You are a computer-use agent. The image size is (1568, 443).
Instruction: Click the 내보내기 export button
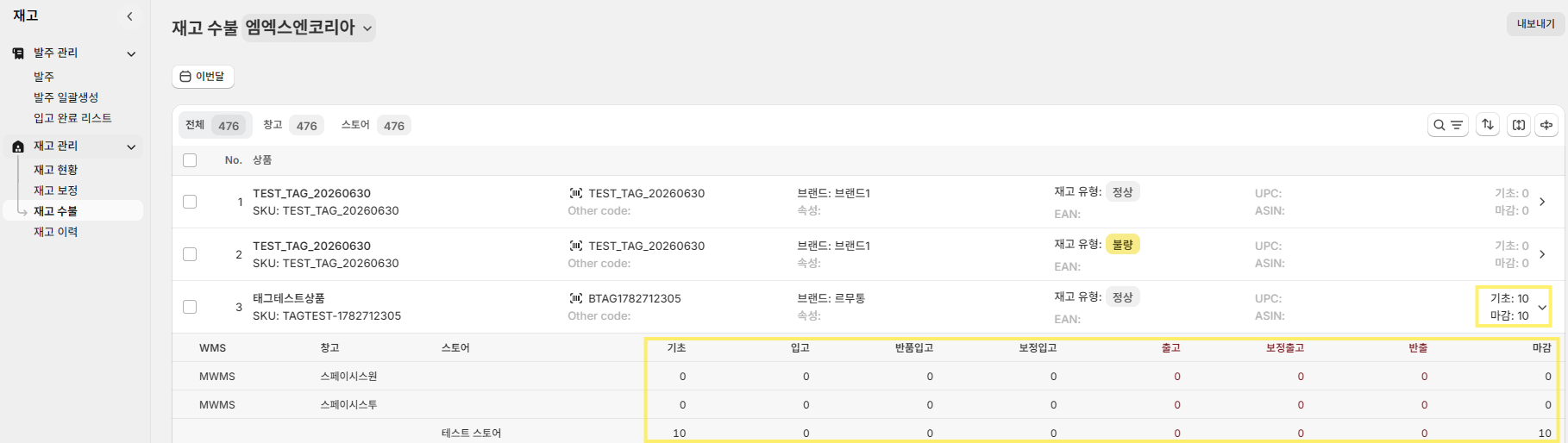(1535, 24)
